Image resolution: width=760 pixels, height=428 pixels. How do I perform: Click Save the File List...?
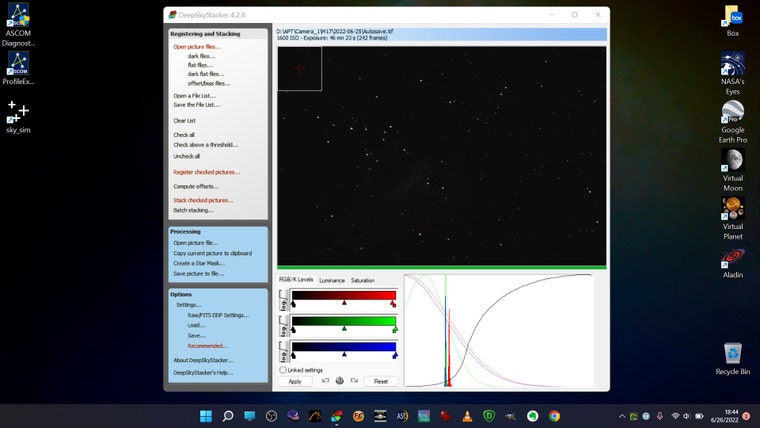196,105
